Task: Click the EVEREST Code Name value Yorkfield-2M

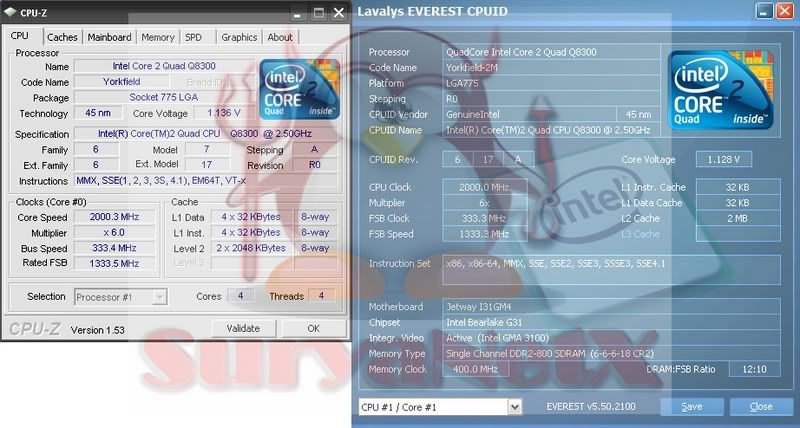Action: 551,67
